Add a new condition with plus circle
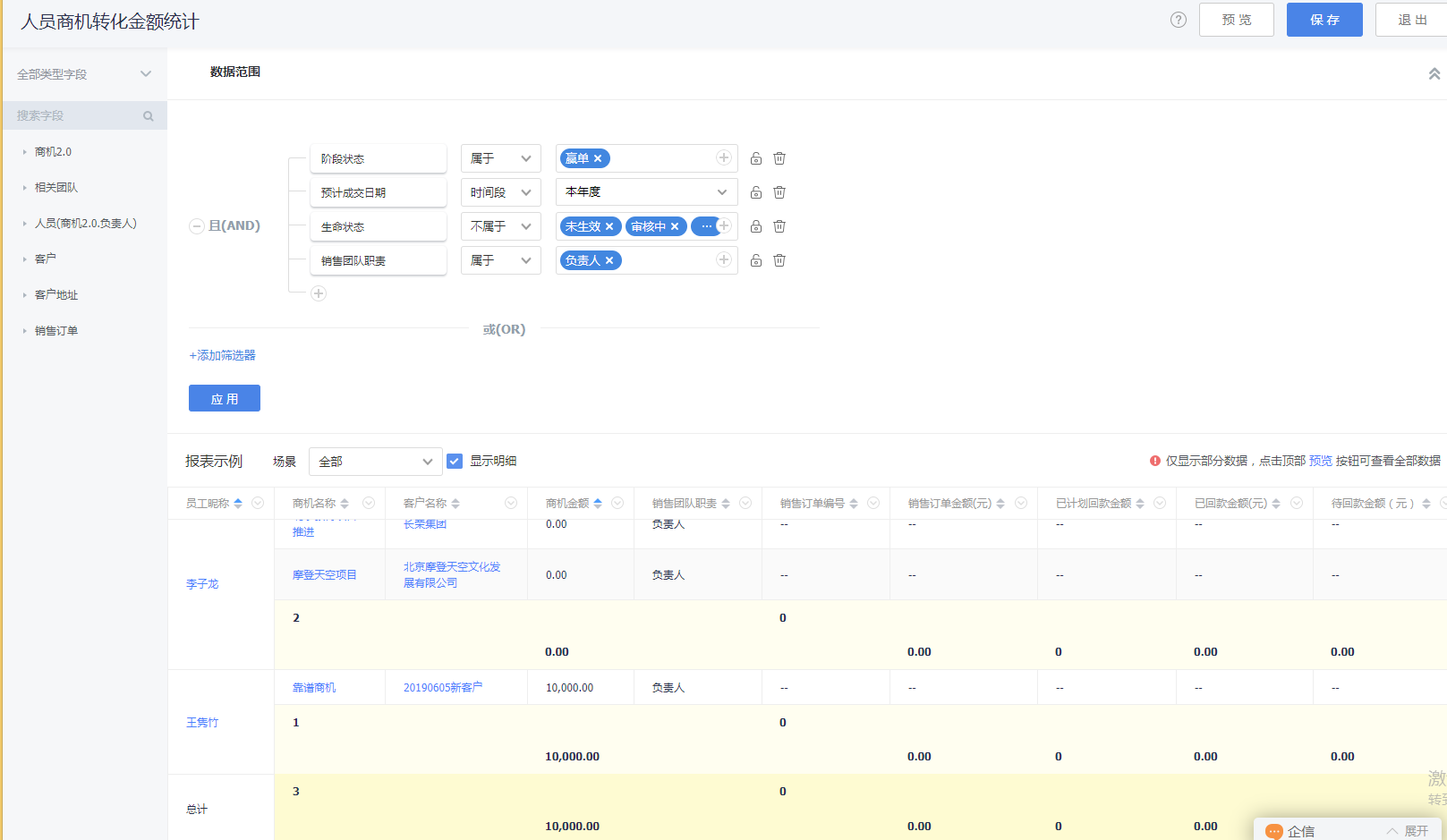 click(319, 293)
